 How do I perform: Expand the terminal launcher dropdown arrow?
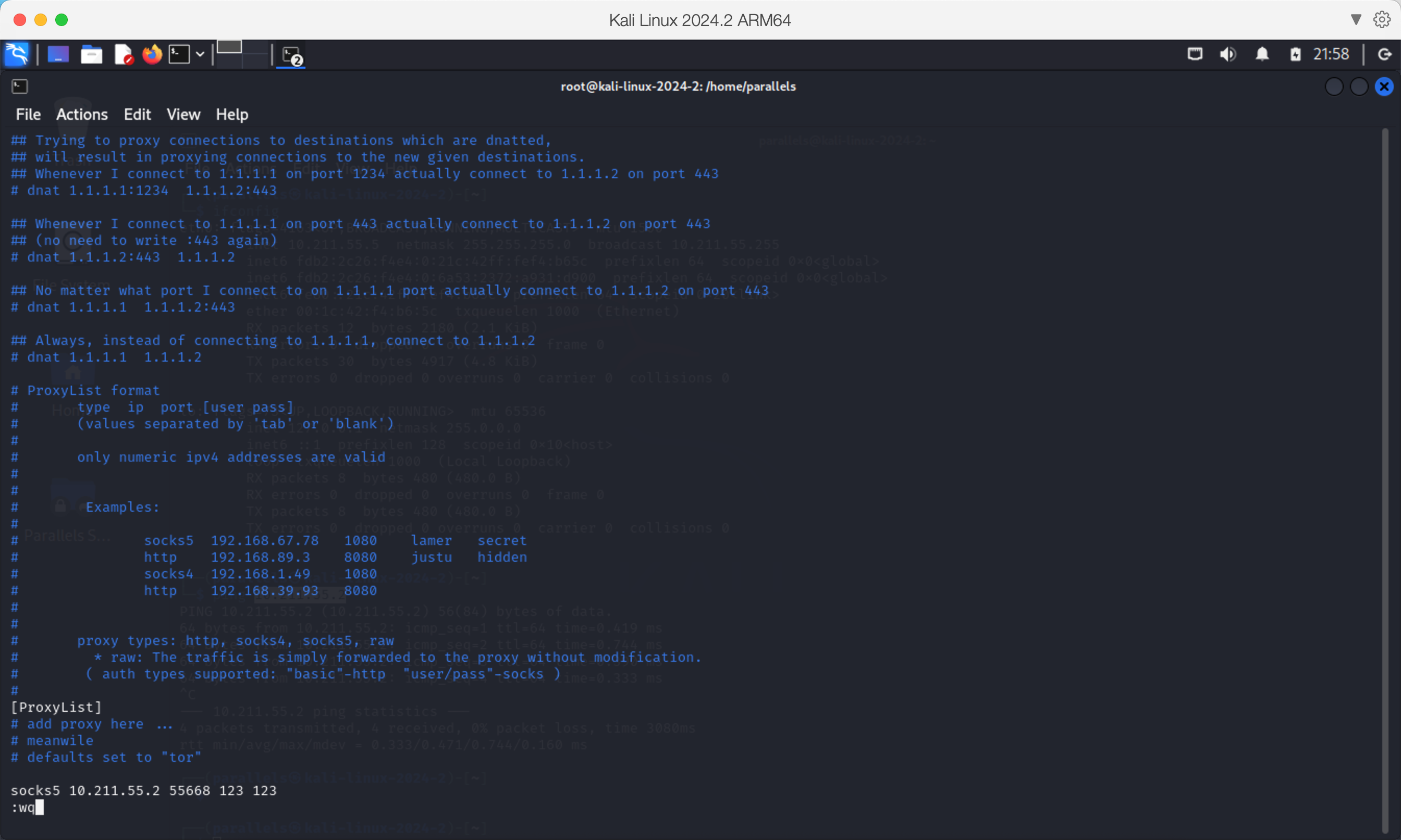coord(200,54)
